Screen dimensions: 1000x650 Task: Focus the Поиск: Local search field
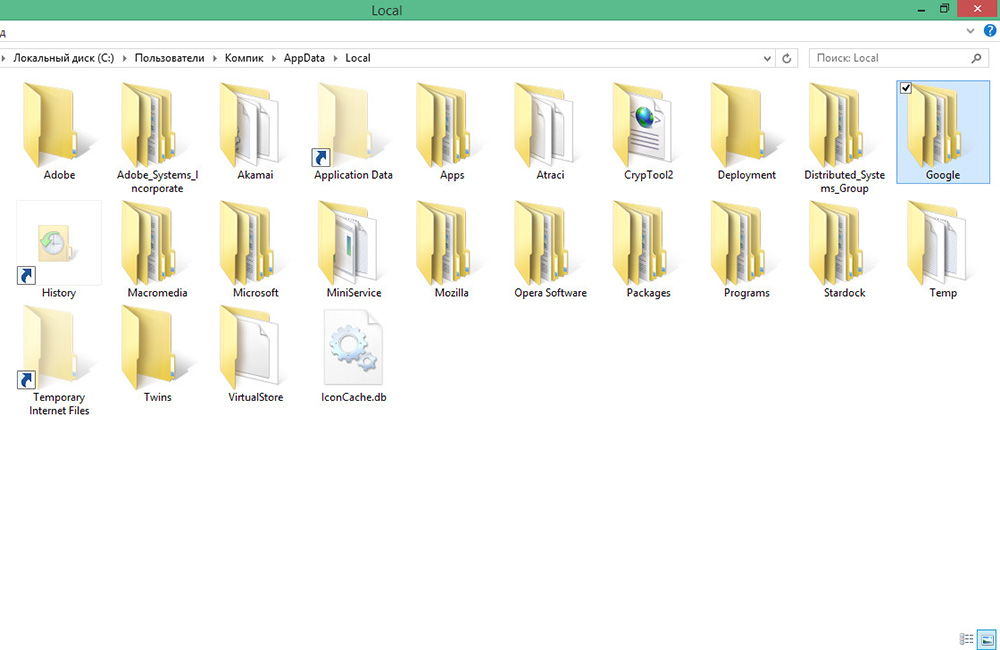pyautogui.click(x=890, y=58)
